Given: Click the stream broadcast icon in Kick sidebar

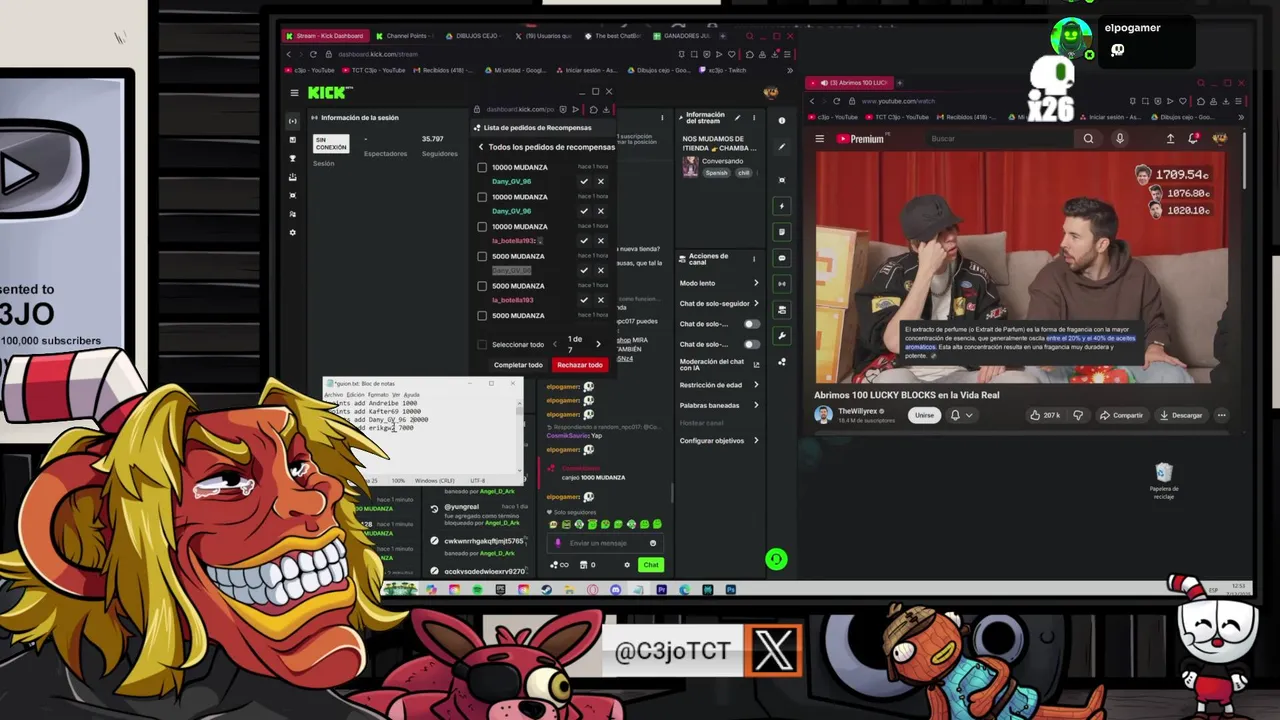Looking at the screenshot, I should 292,121.
